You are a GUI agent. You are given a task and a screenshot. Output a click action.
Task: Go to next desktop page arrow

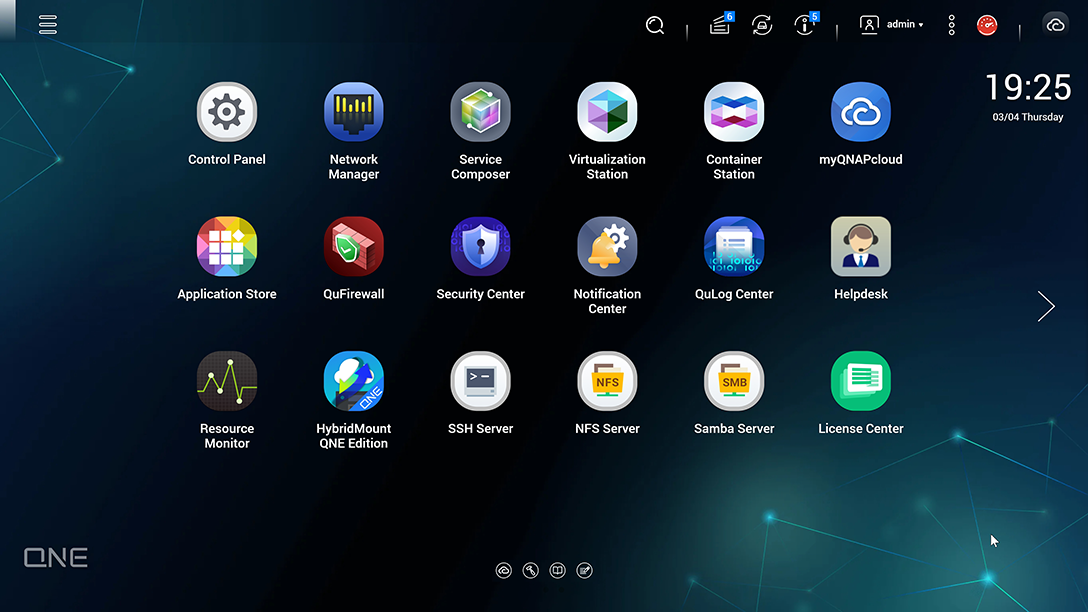tap(1046, 306)
